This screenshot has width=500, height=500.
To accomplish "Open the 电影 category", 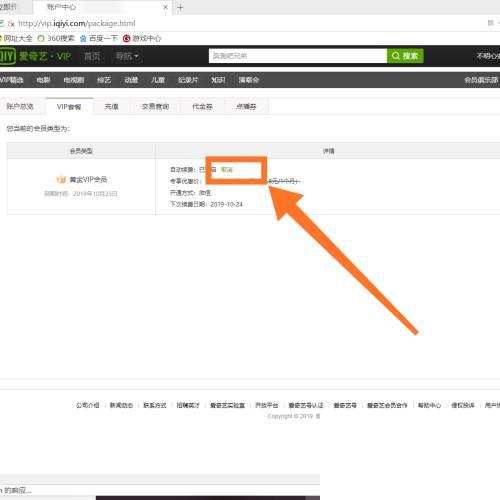I will pos(43,80).
